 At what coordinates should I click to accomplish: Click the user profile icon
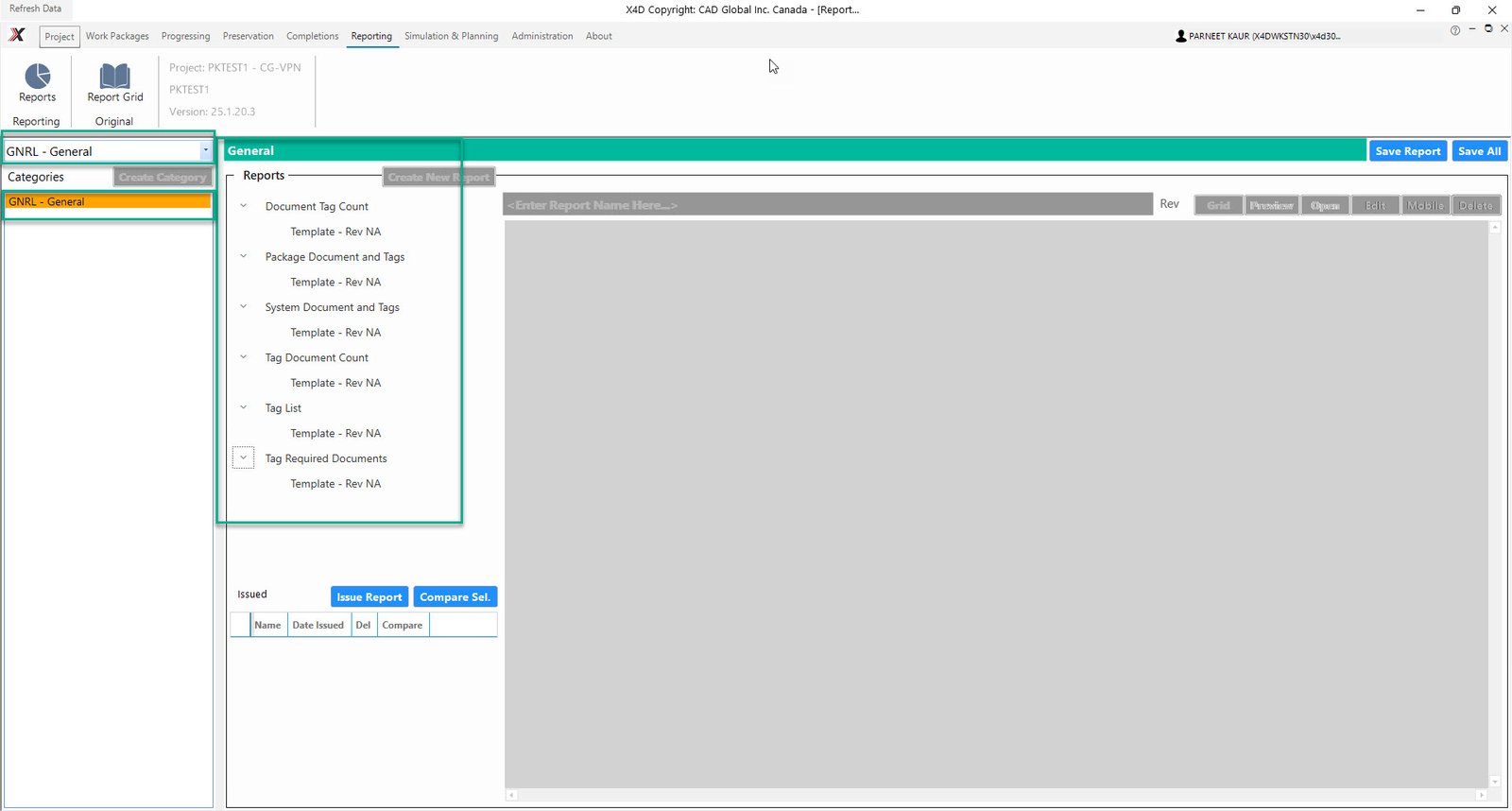[1180, 36]
